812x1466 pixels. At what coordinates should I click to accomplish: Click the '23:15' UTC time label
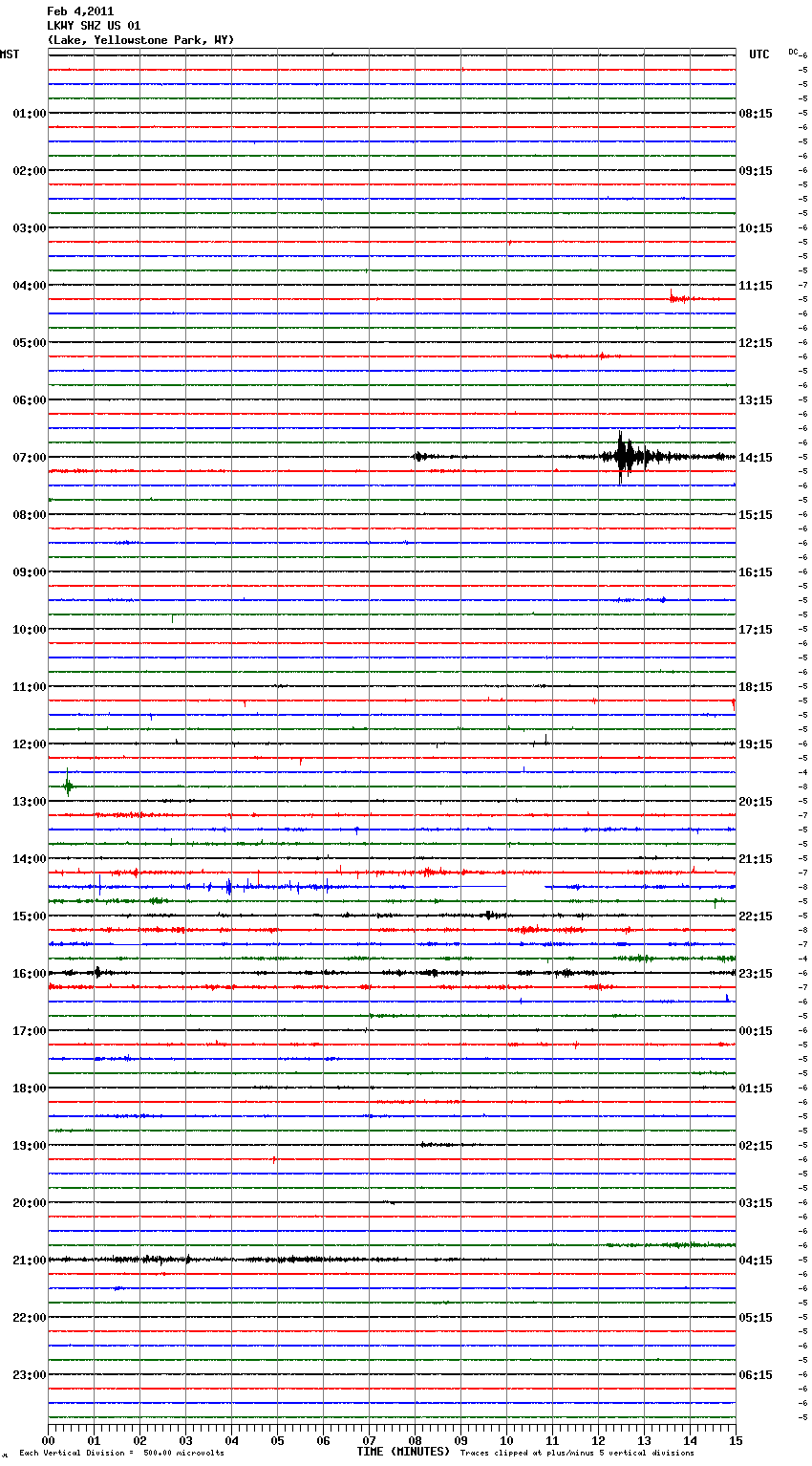pos(756,974)
